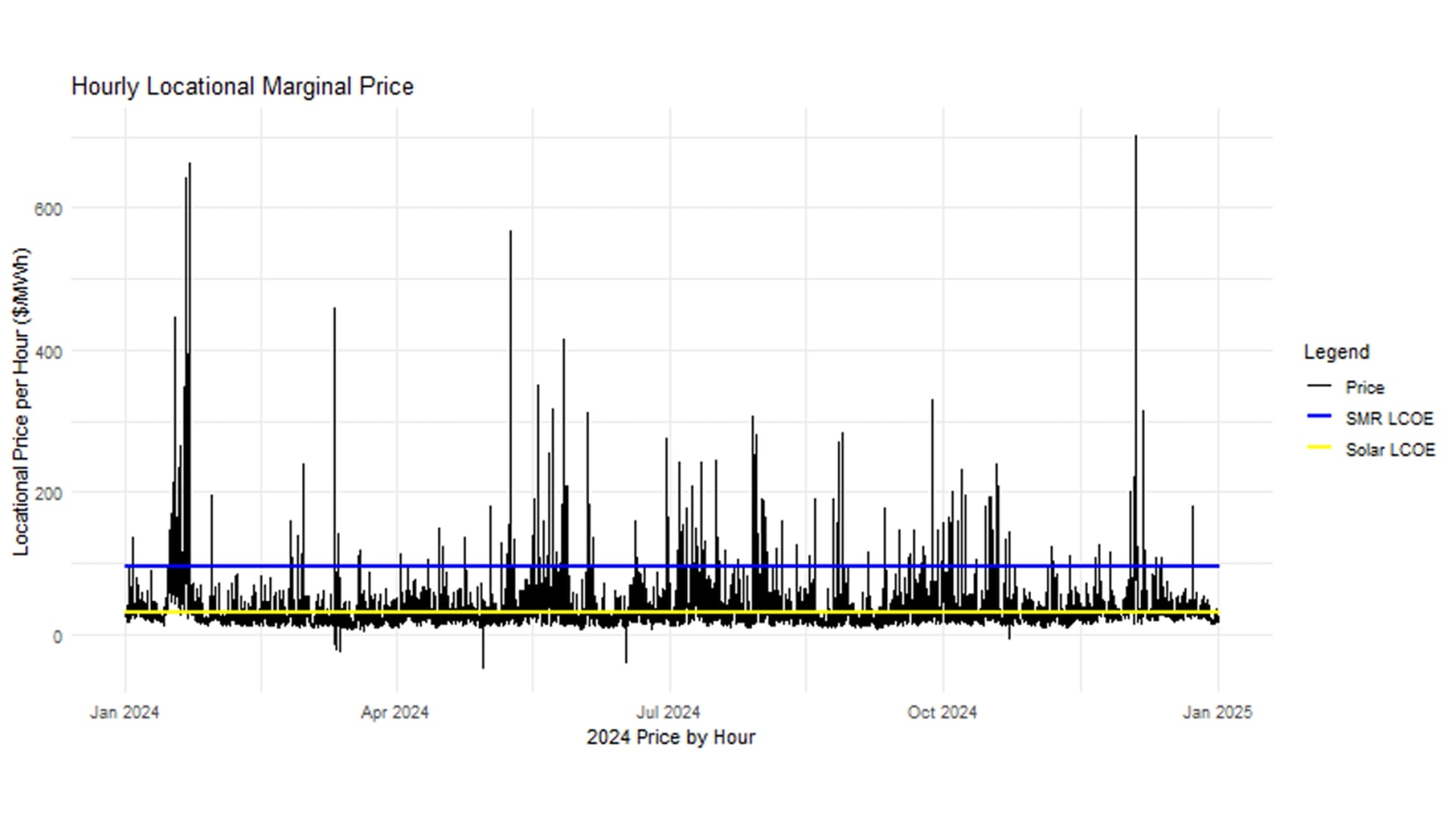The image size is (1456, 819).
Task: Click the 600 y-axis tick label
Action: [48, 209]
